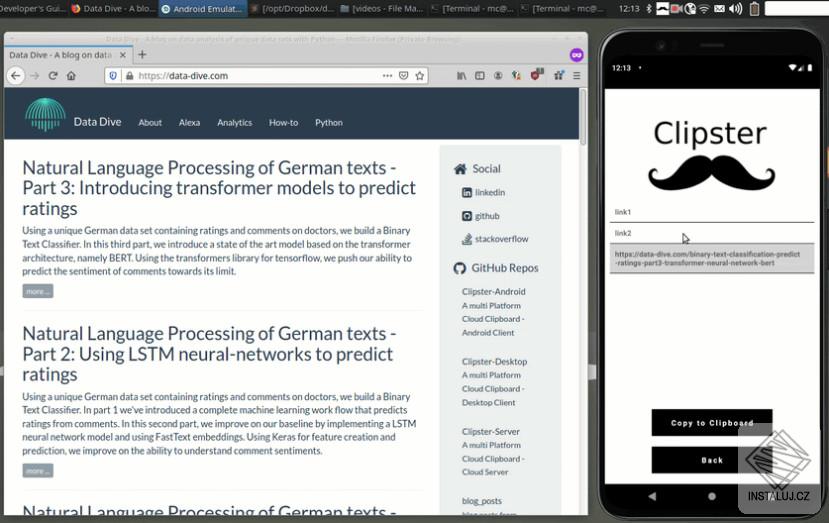
Task: Reload the data-dive.com page
Action: (x=53, y=76)
